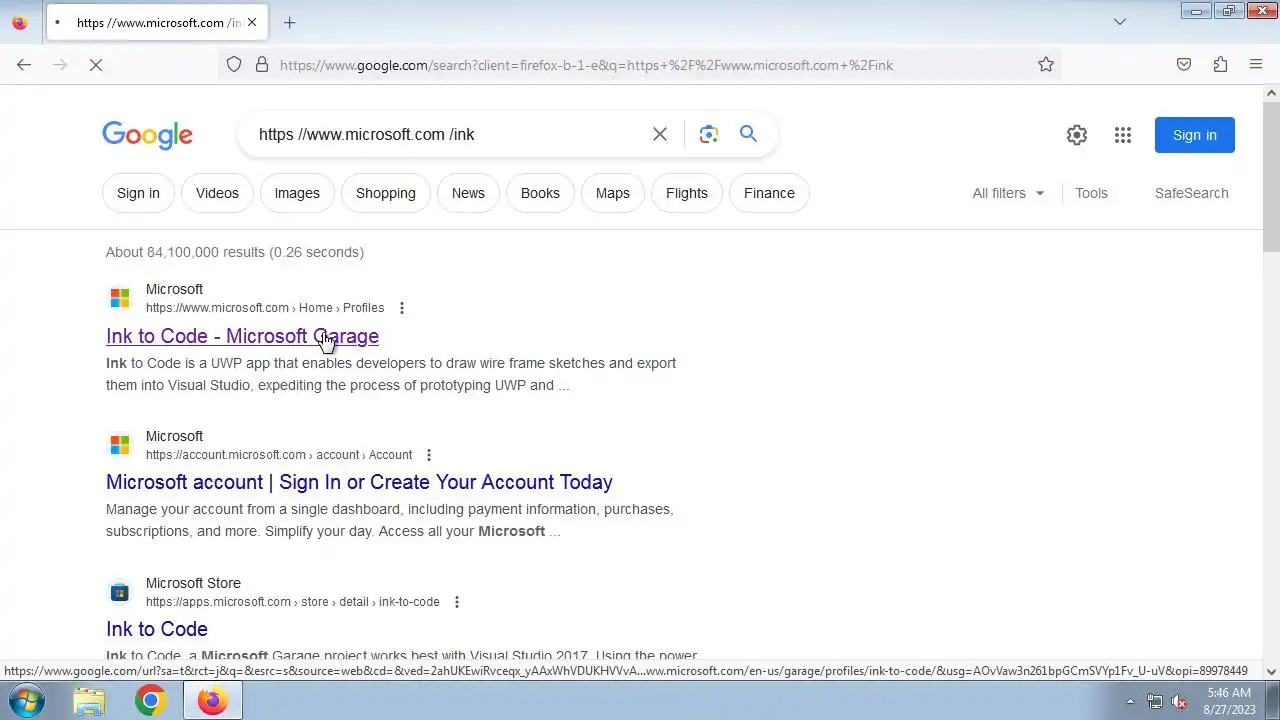Switch to Books results
1280x720 pixels.
tap(540, 193)
